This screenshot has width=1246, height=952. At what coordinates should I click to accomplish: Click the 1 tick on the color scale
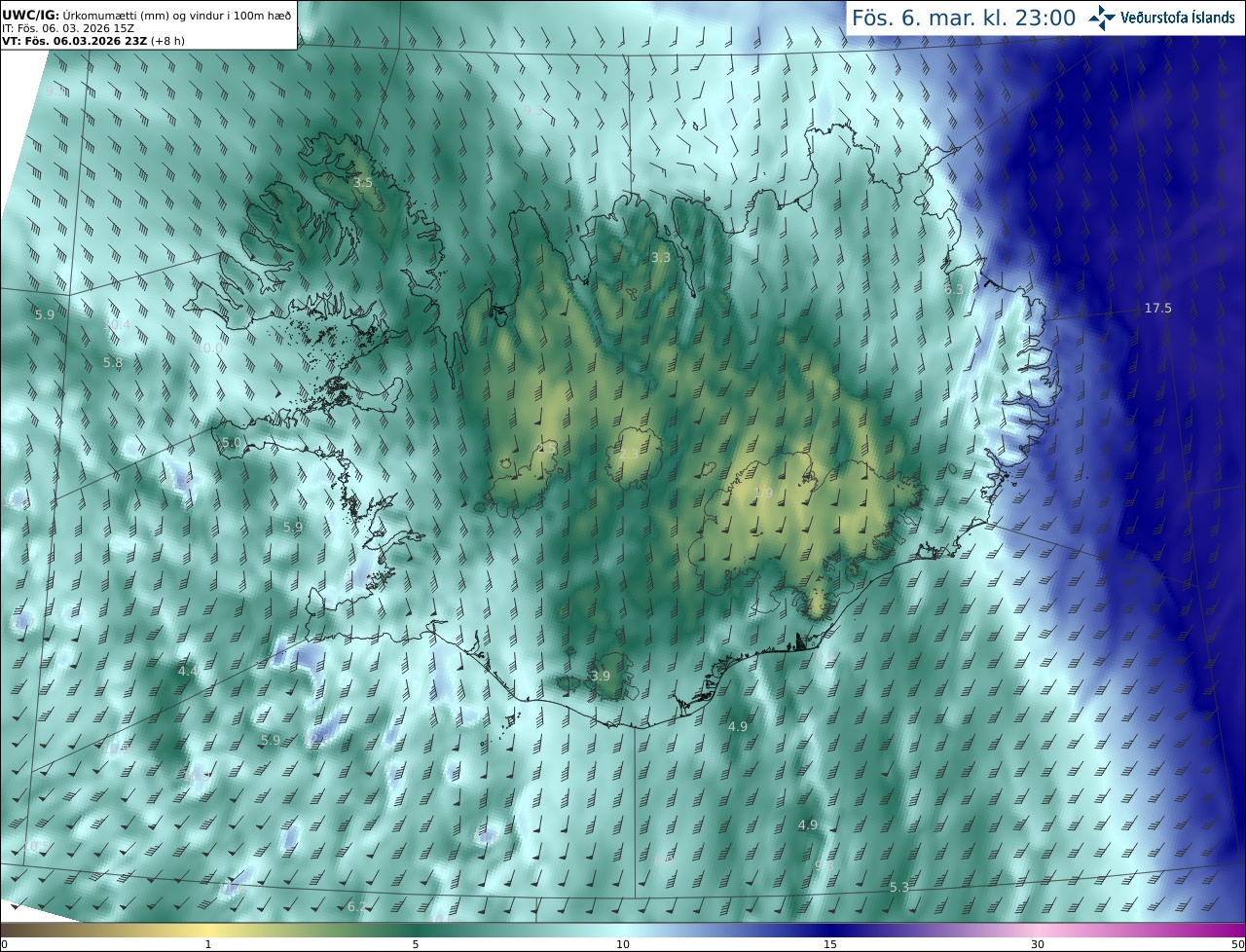(208, 944)
